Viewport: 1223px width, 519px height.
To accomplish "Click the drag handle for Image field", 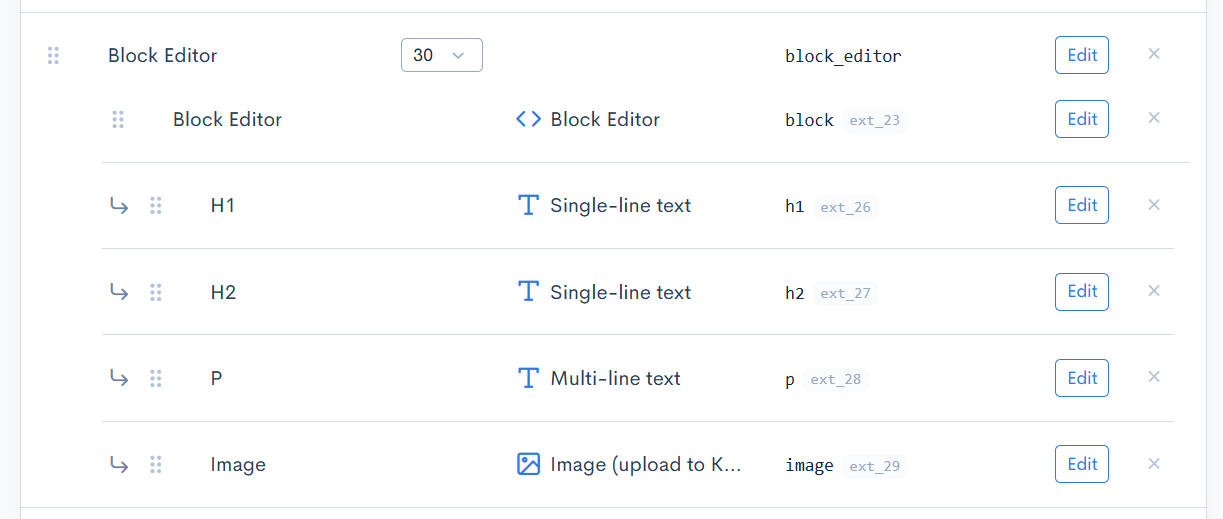I will [156, 464].
